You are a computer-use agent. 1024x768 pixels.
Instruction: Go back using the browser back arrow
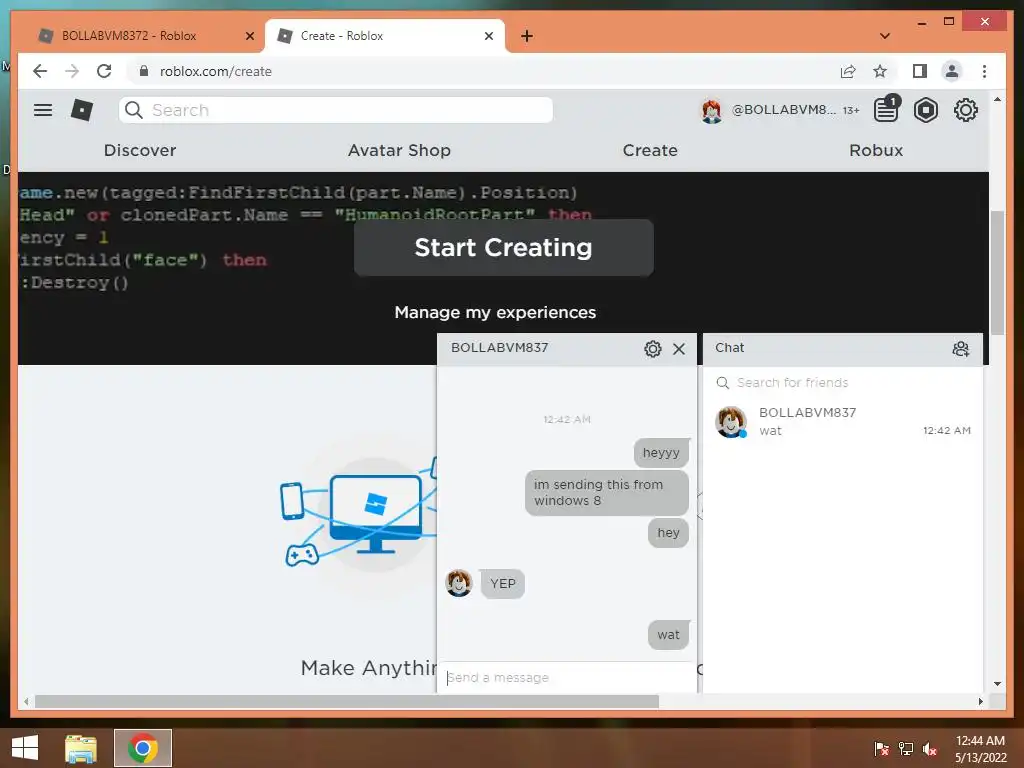coord(40,71)
